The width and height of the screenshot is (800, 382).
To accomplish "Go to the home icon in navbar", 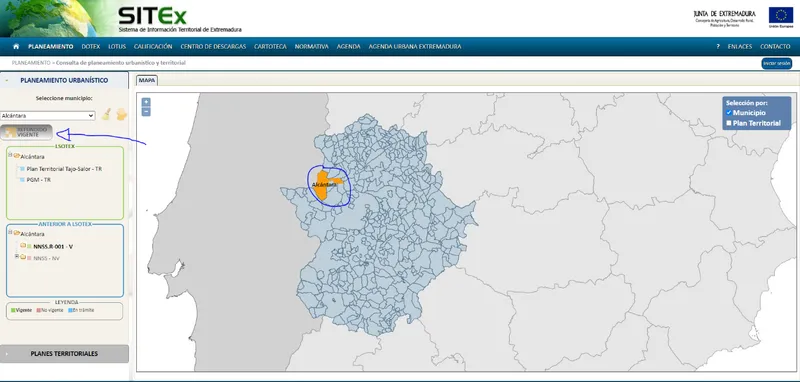I will point(16,46).
